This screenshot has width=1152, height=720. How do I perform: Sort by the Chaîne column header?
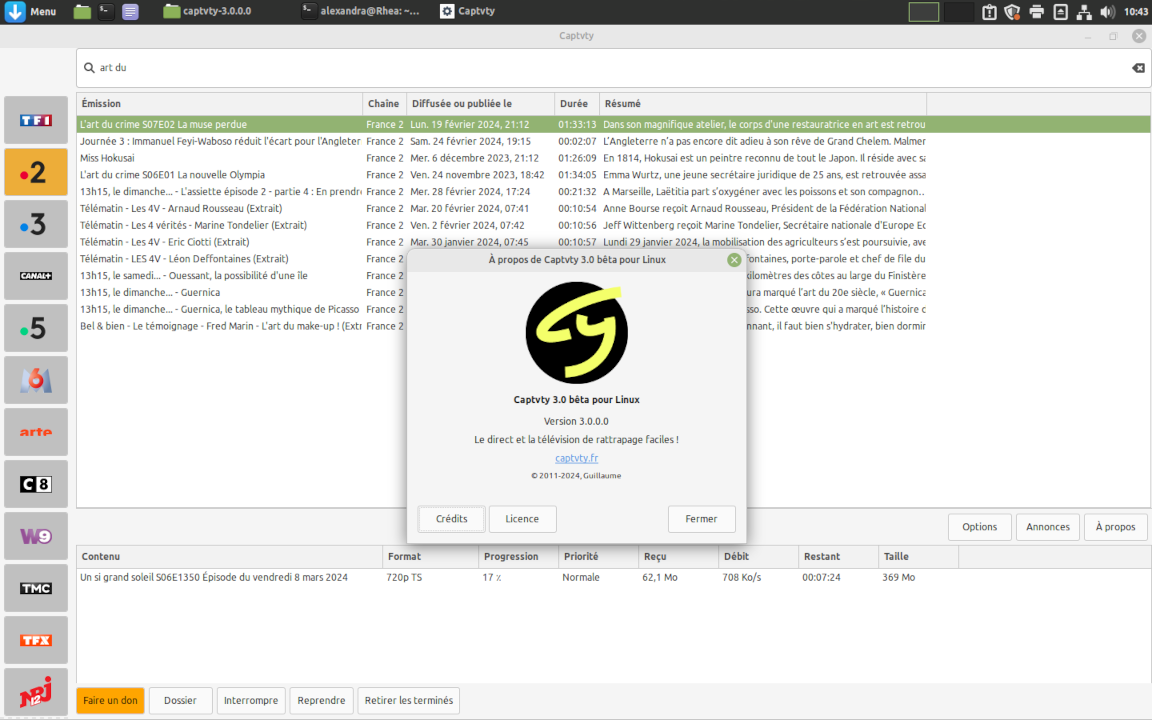tap(384, 104)
